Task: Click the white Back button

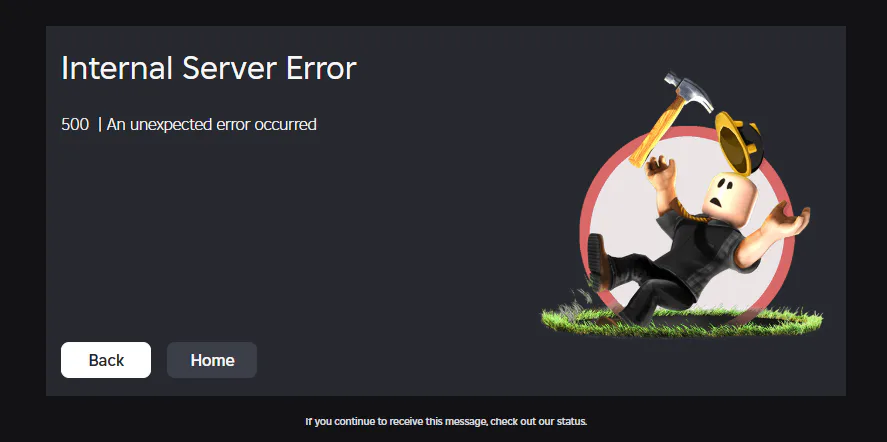Action: coord(106,360)
